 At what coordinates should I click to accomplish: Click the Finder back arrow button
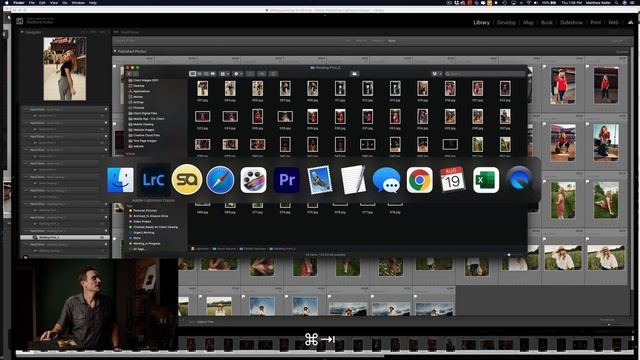tap(130, 74)
